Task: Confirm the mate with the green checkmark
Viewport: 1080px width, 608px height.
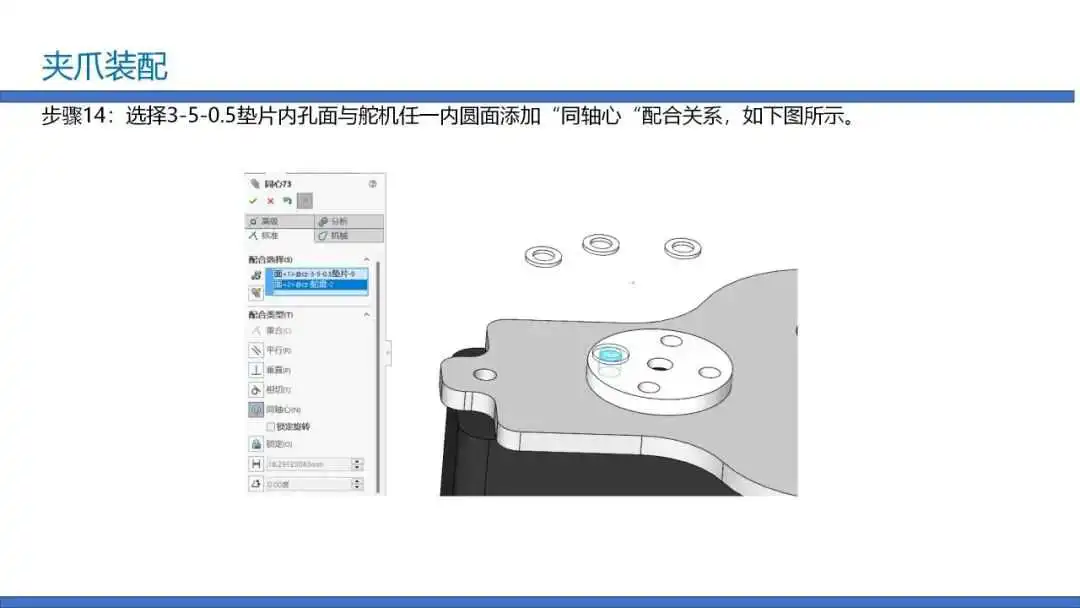Action: pyautogui.click(x=253, y=201)
